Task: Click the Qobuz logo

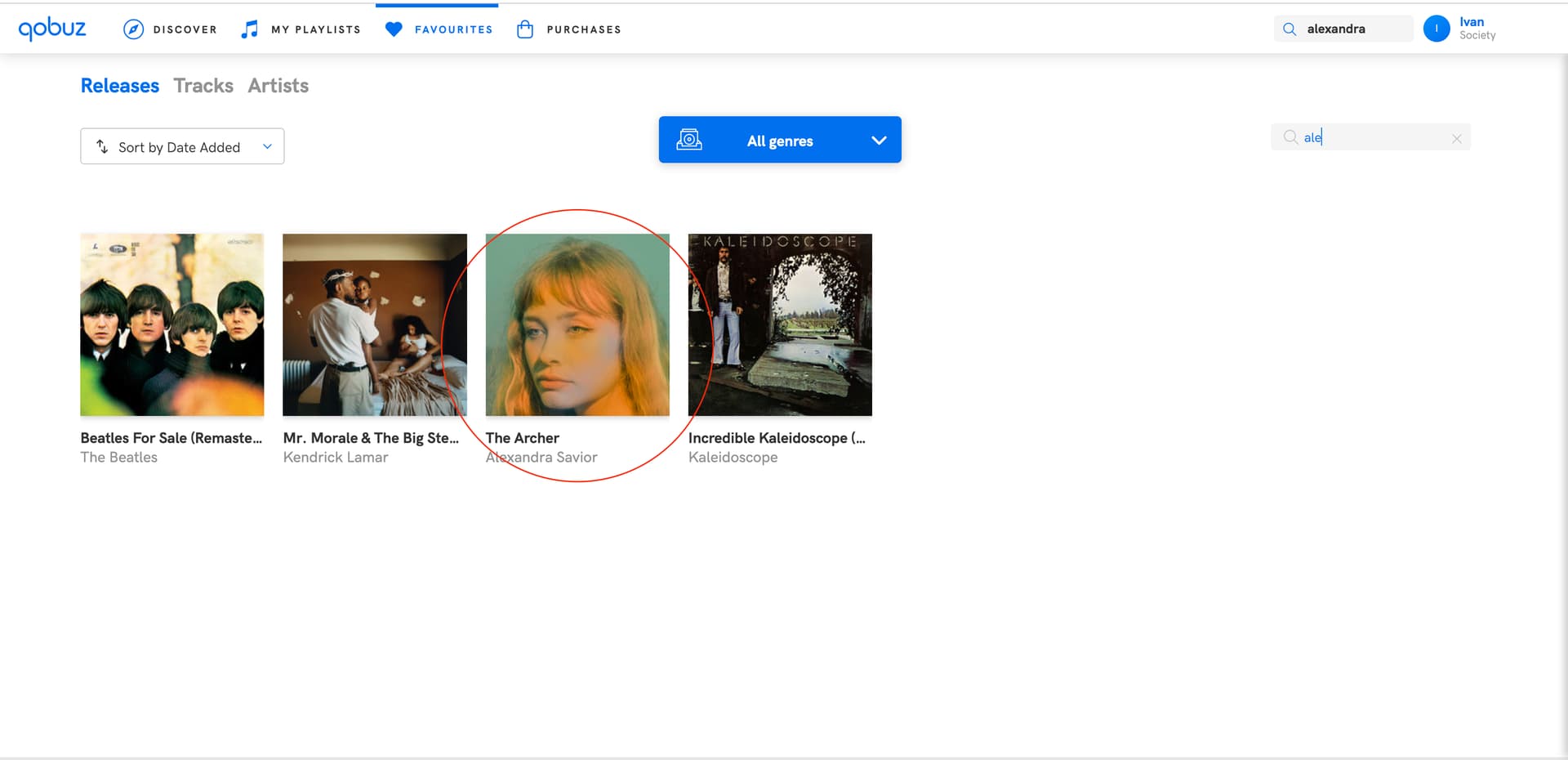Action: coord(52,29)
